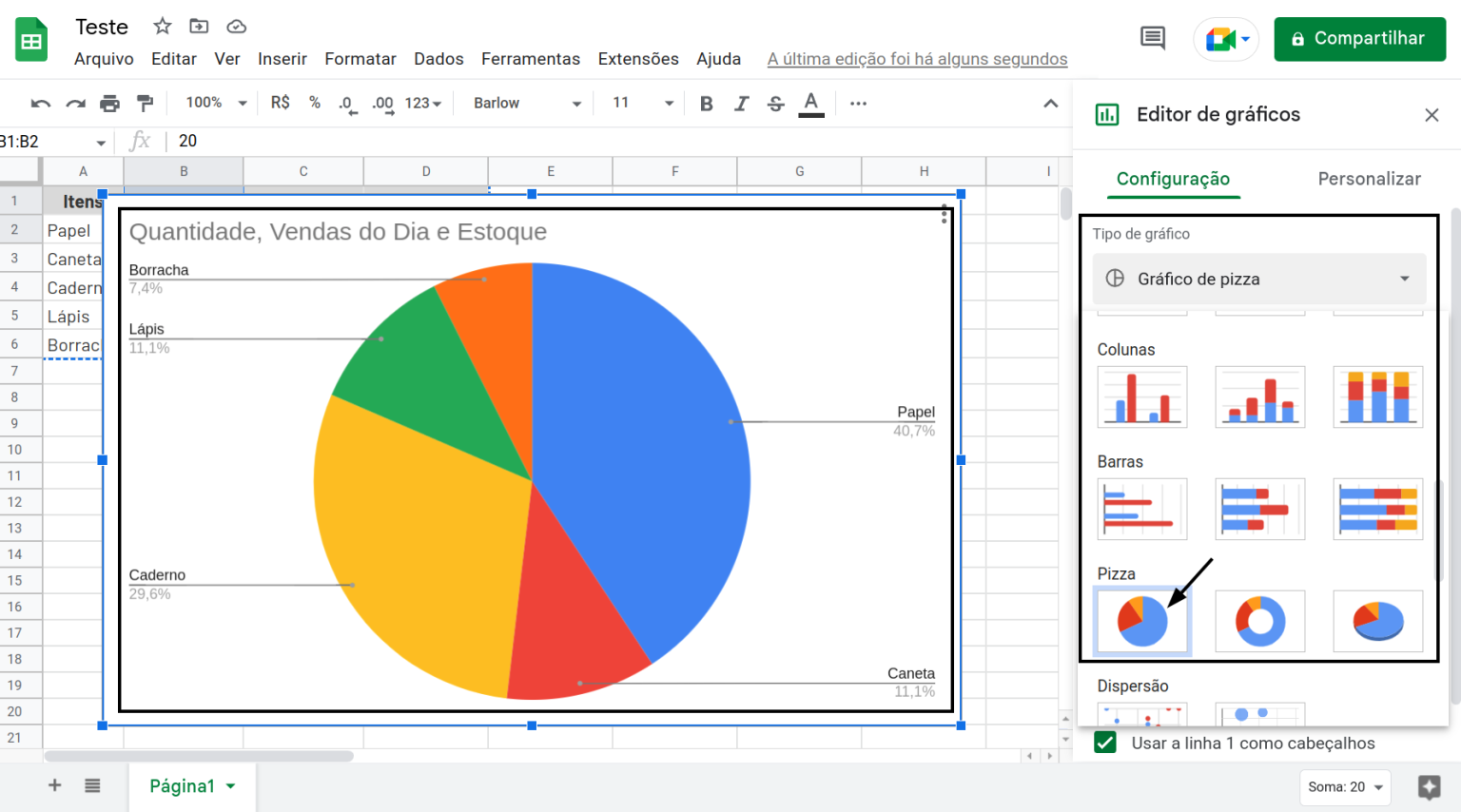Image resolution: width=1461 pixels, height=812 pixels.
Task: Collapse the toolbar with chevron arrow
Action: (x=1050, y=104)
